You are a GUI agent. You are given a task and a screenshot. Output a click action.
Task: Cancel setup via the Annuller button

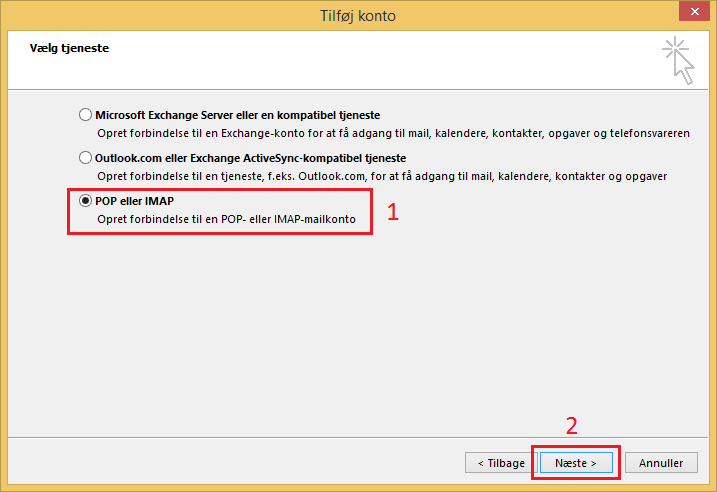[661, 463]
